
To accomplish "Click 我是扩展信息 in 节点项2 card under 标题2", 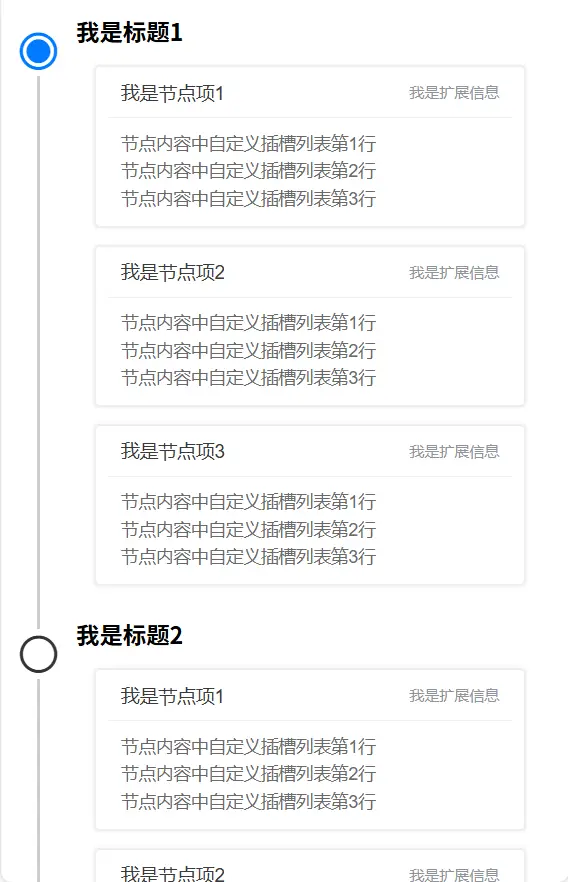I will 454,875.
